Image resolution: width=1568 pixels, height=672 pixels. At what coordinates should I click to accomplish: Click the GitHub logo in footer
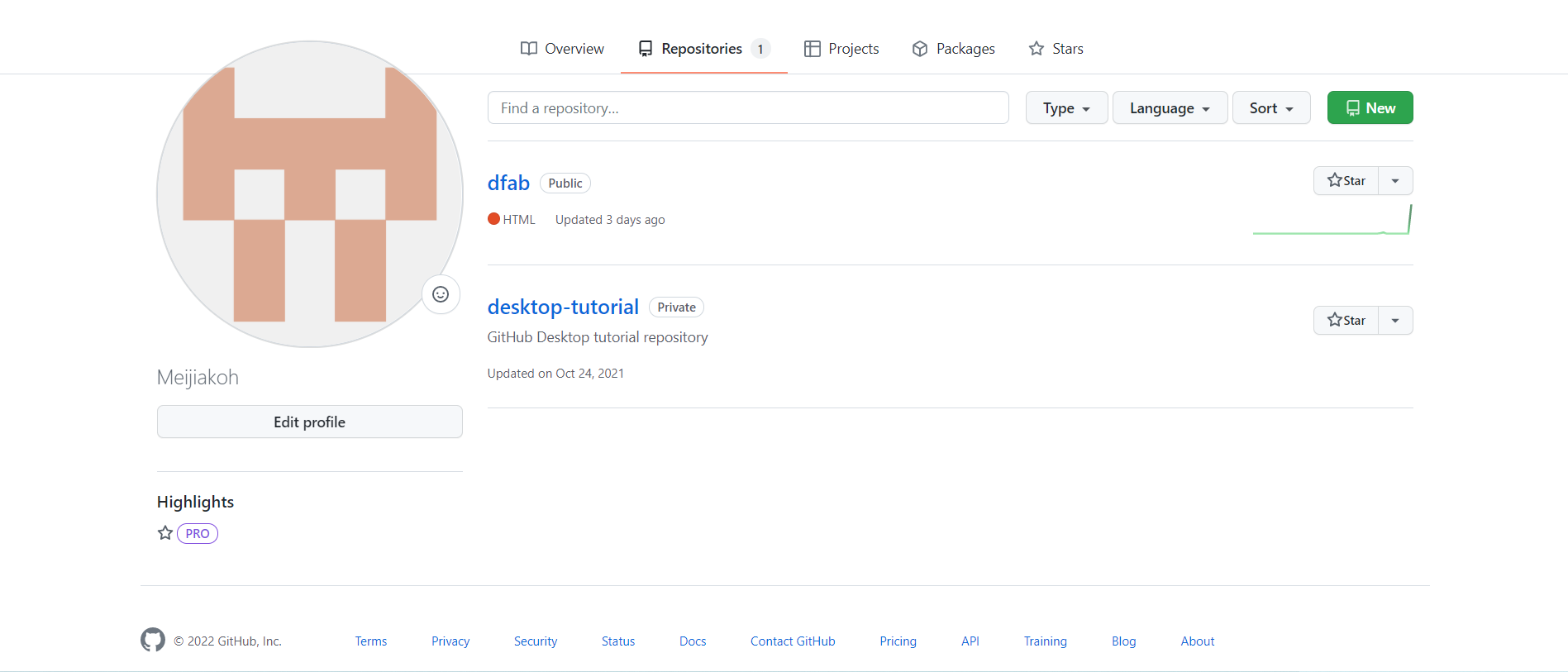coord(153,640)
